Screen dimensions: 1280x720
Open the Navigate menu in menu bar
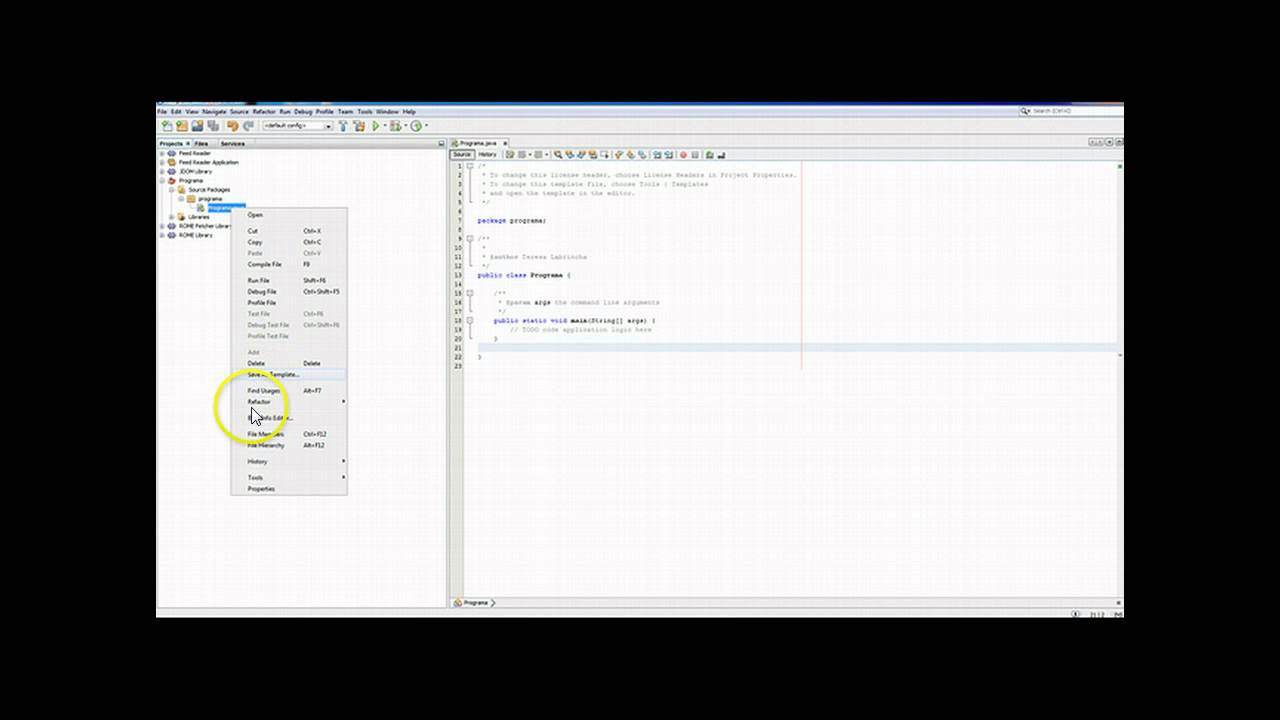click(214, 112)
